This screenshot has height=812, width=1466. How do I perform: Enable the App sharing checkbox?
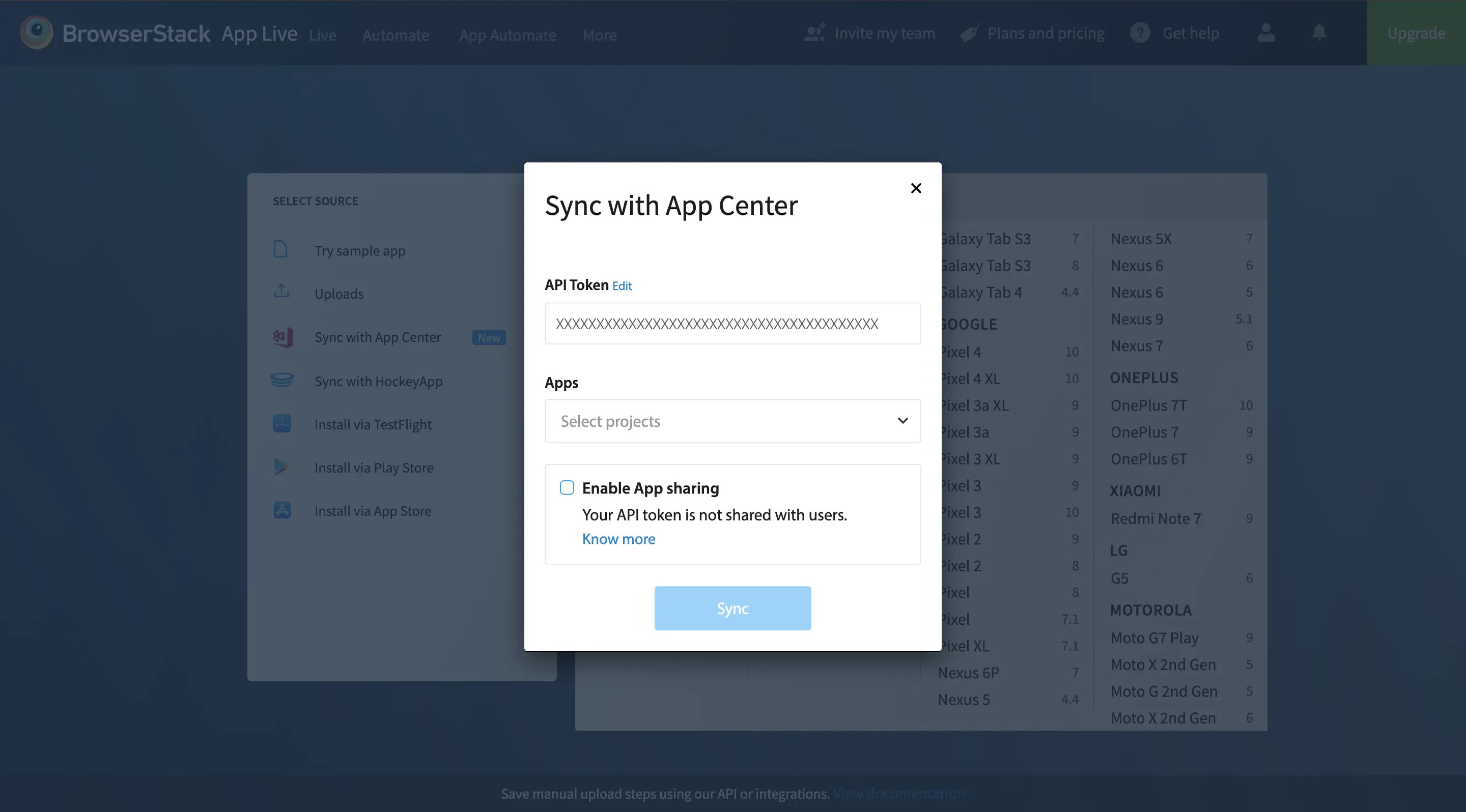click(x=567, y=487)
